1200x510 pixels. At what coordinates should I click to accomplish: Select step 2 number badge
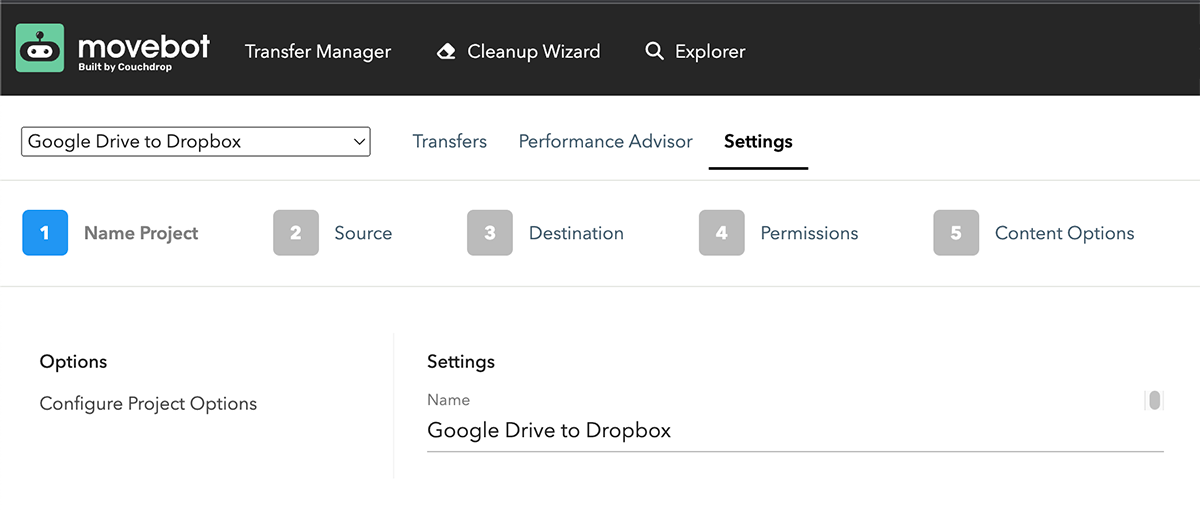pyautogui.click(x=296, y=233)
